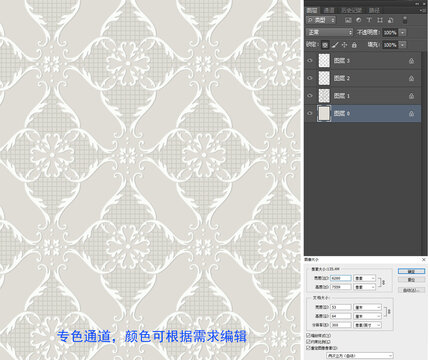The height and width of the screenshot is (360, 430).
Task: Open document width unit dropdown
Action: [367, 307]
